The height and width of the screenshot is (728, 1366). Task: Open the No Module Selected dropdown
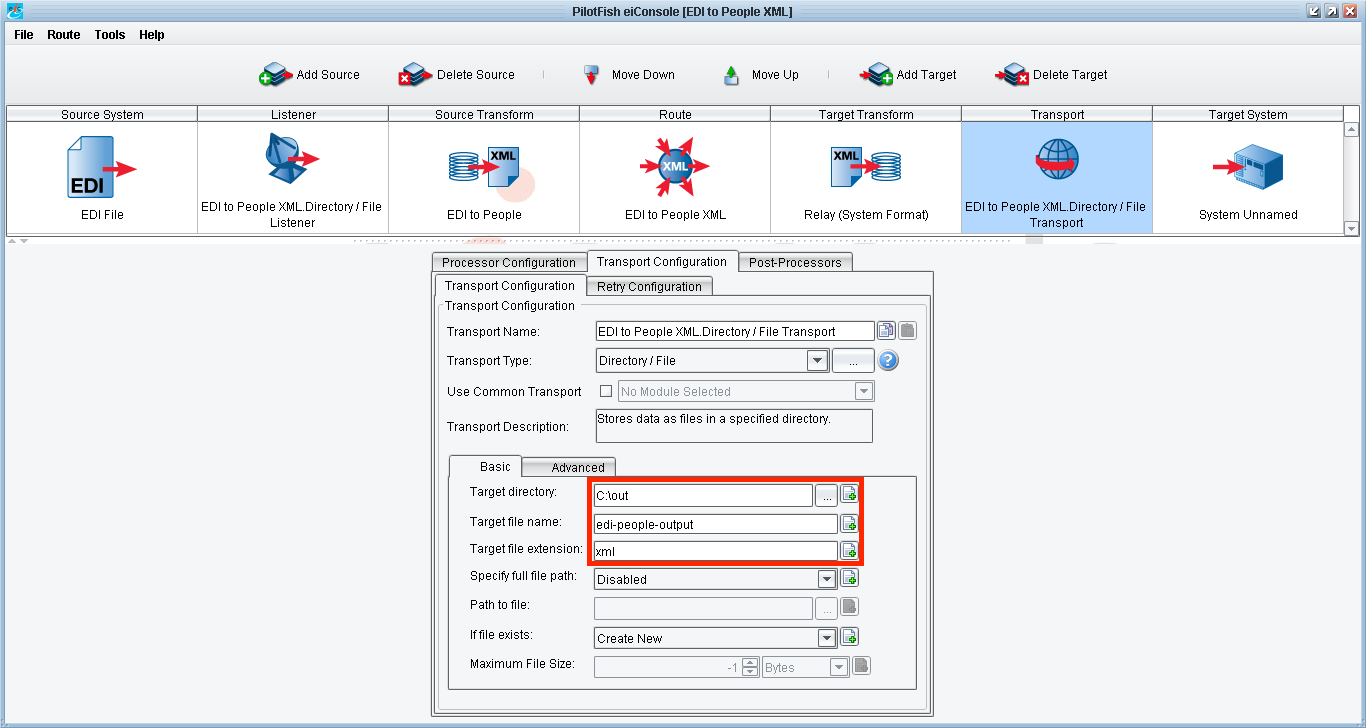pos(863,391)
